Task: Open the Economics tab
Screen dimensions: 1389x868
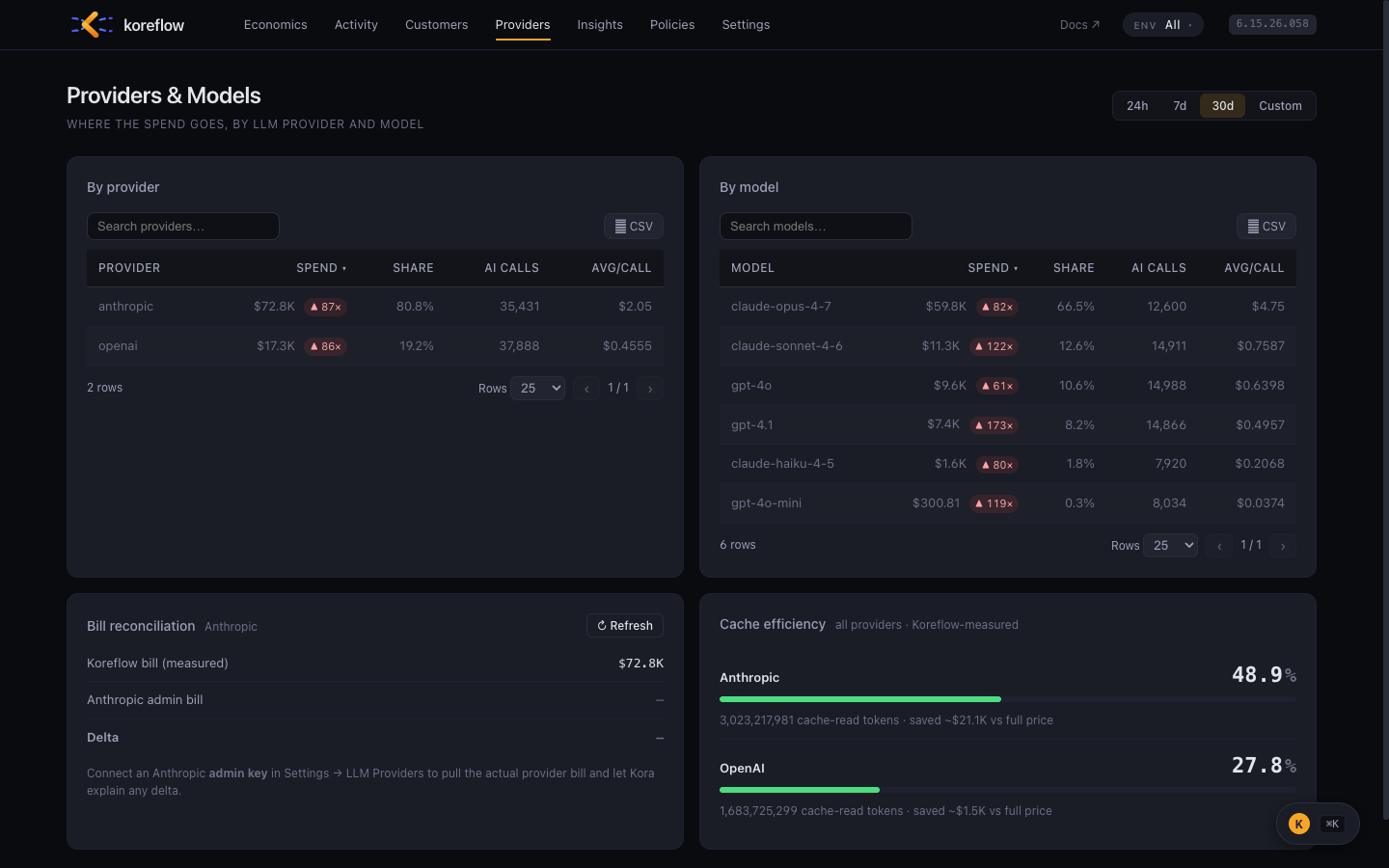Action: click(276, 25)
